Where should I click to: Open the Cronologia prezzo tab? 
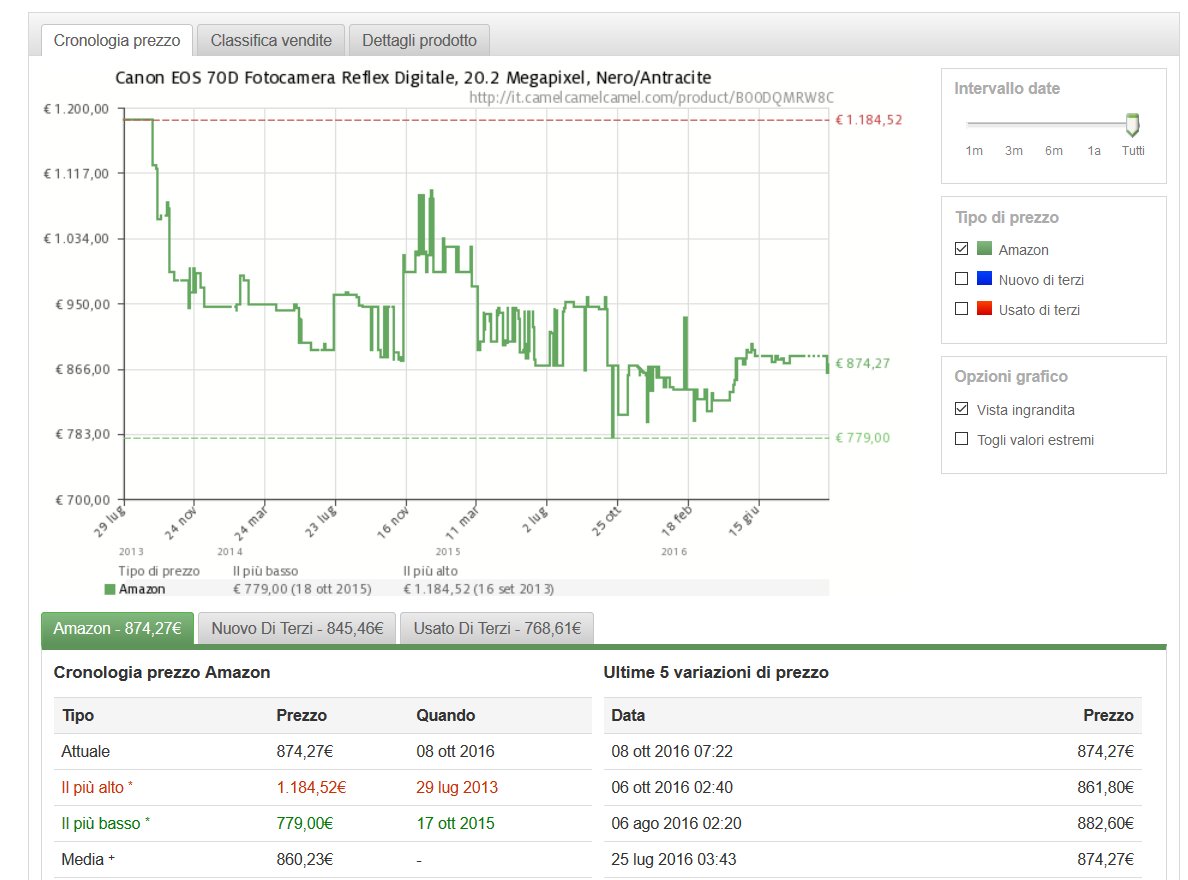(x=117, y=40)
